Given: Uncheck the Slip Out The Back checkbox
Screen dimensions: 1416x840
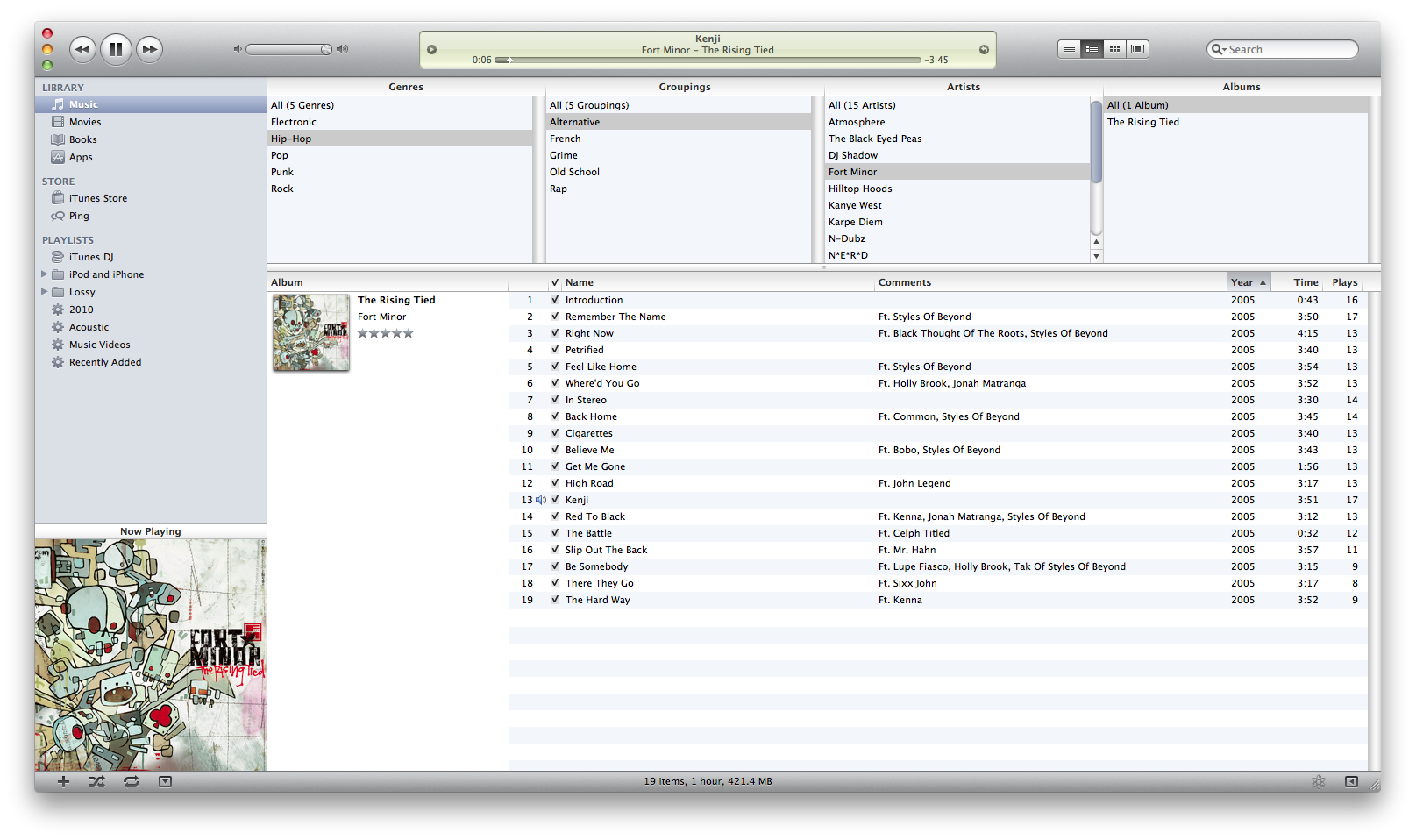Looking at the screenshot, I should click(555, 550).
